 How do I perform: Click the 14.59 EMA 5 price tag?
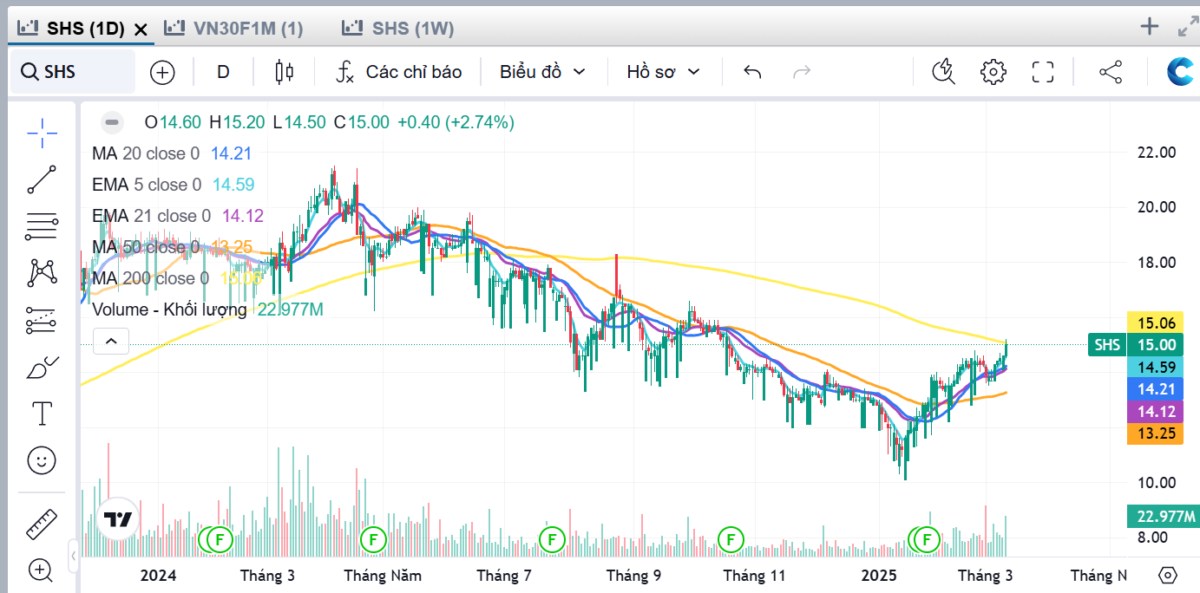1157,367
